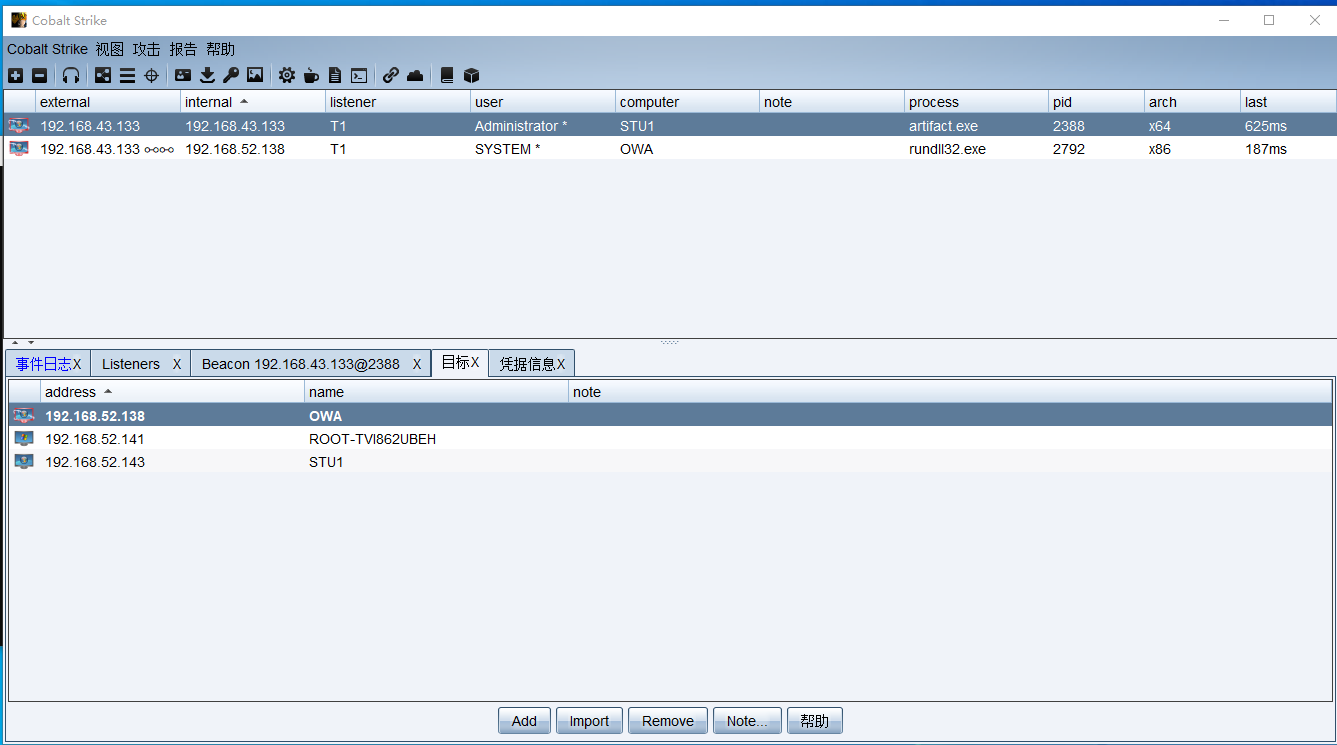1337x745 pixels.
Task: Close the 事件日志 tab
Action: pyautogui.click(x=77, y=364)
